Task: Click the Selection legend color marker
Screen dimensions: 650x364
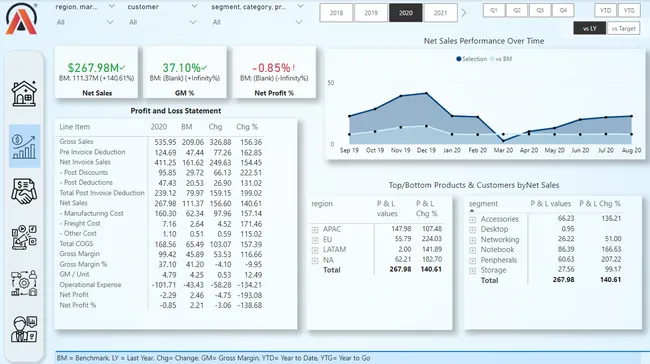Action: (458, 59)
